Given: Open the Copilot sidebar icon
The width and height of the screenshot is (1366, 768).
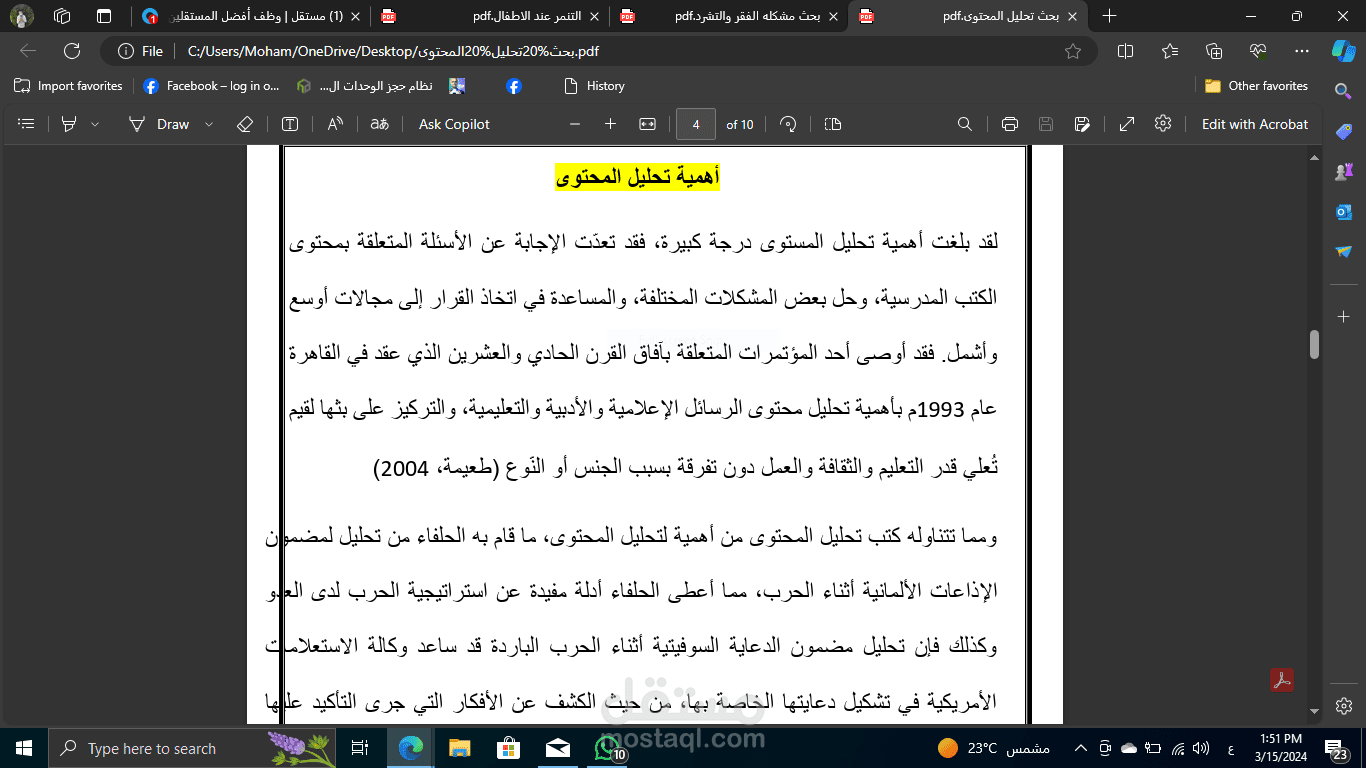Looking at the screenshot, I should pos(1343,50).
